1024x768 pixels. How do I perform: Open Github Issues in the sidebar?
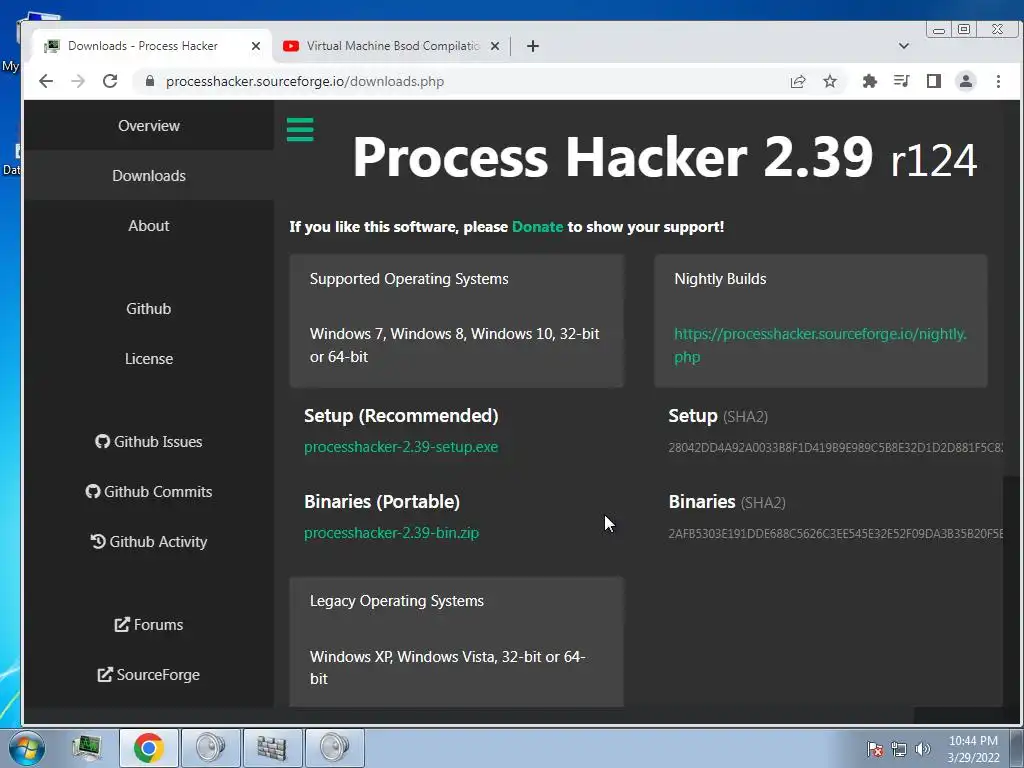point(149,441)
